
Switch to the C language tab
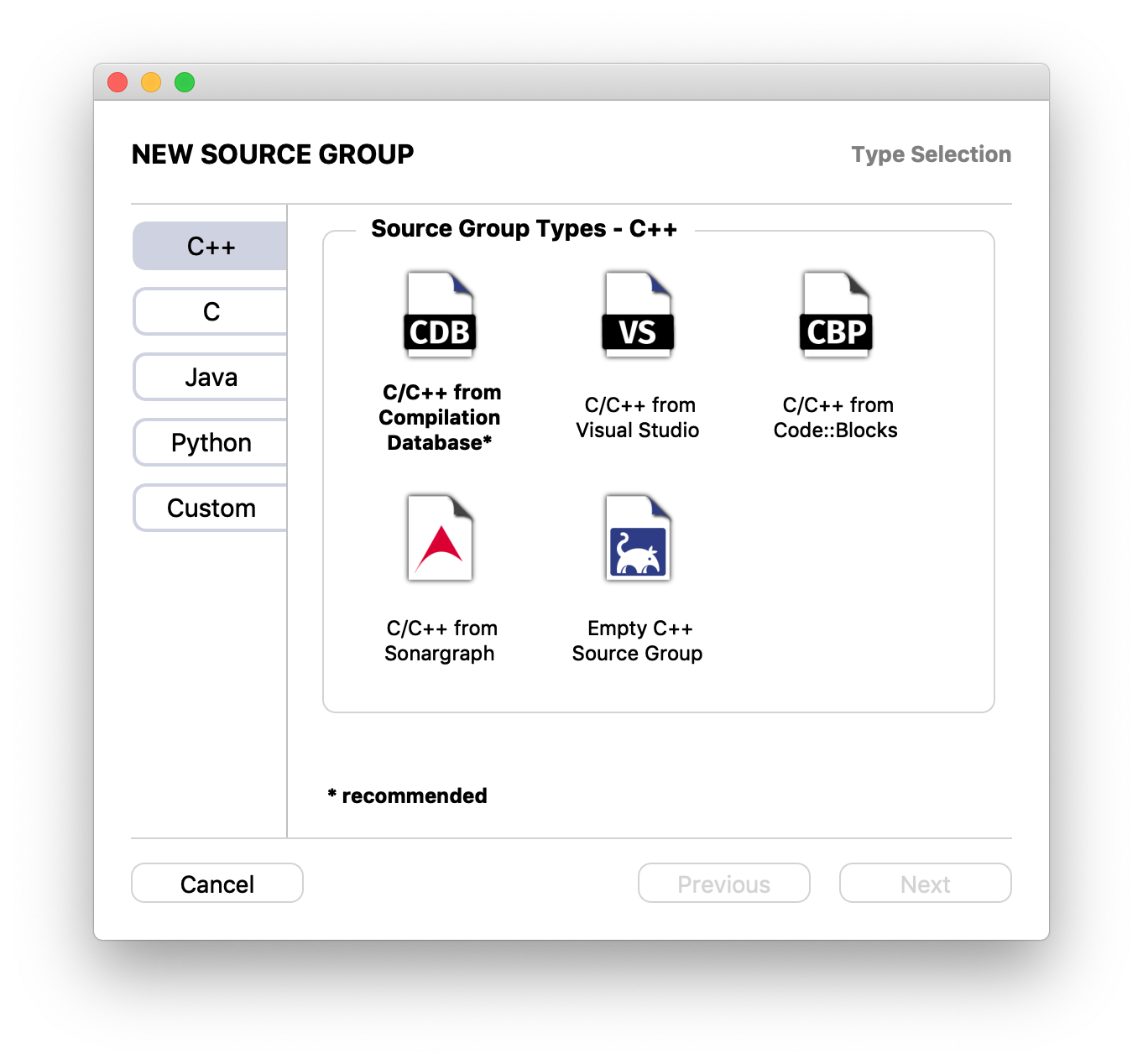pos(210,311)
